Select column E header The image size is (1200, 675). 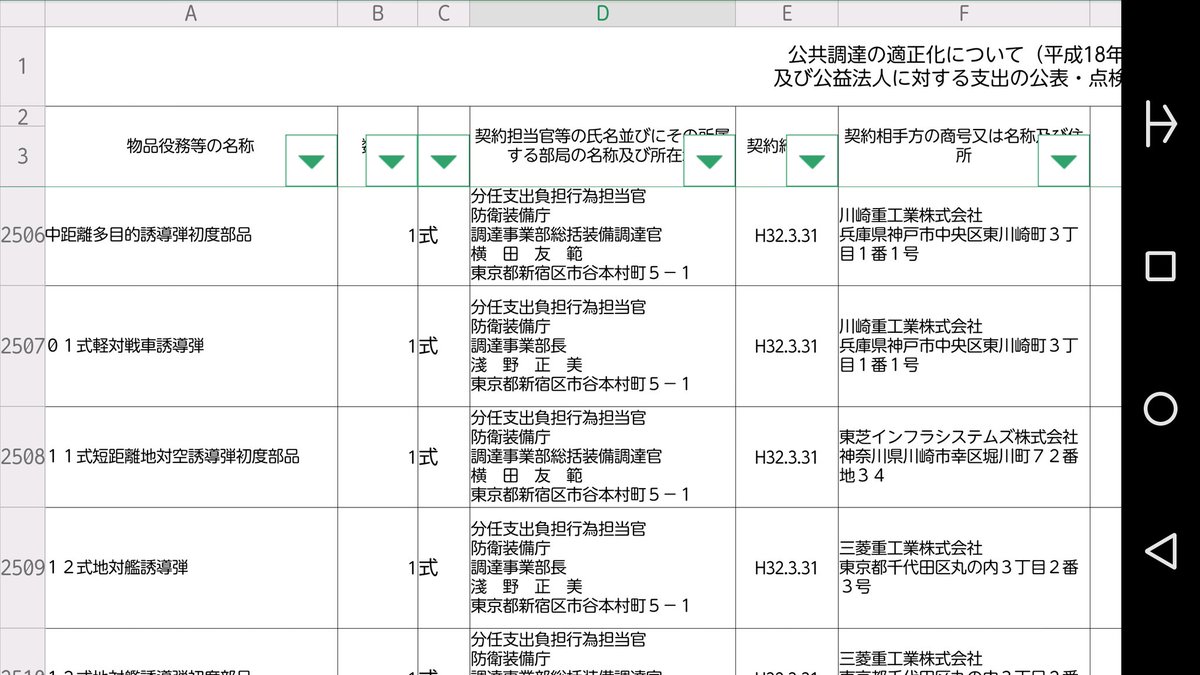point(787,13)
